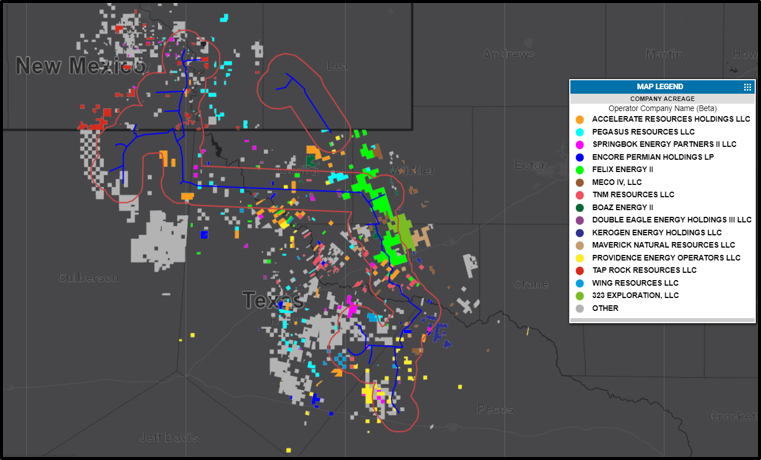
Task: Click the OTHER gray legend swatch
Action: (x=579, y=309)
